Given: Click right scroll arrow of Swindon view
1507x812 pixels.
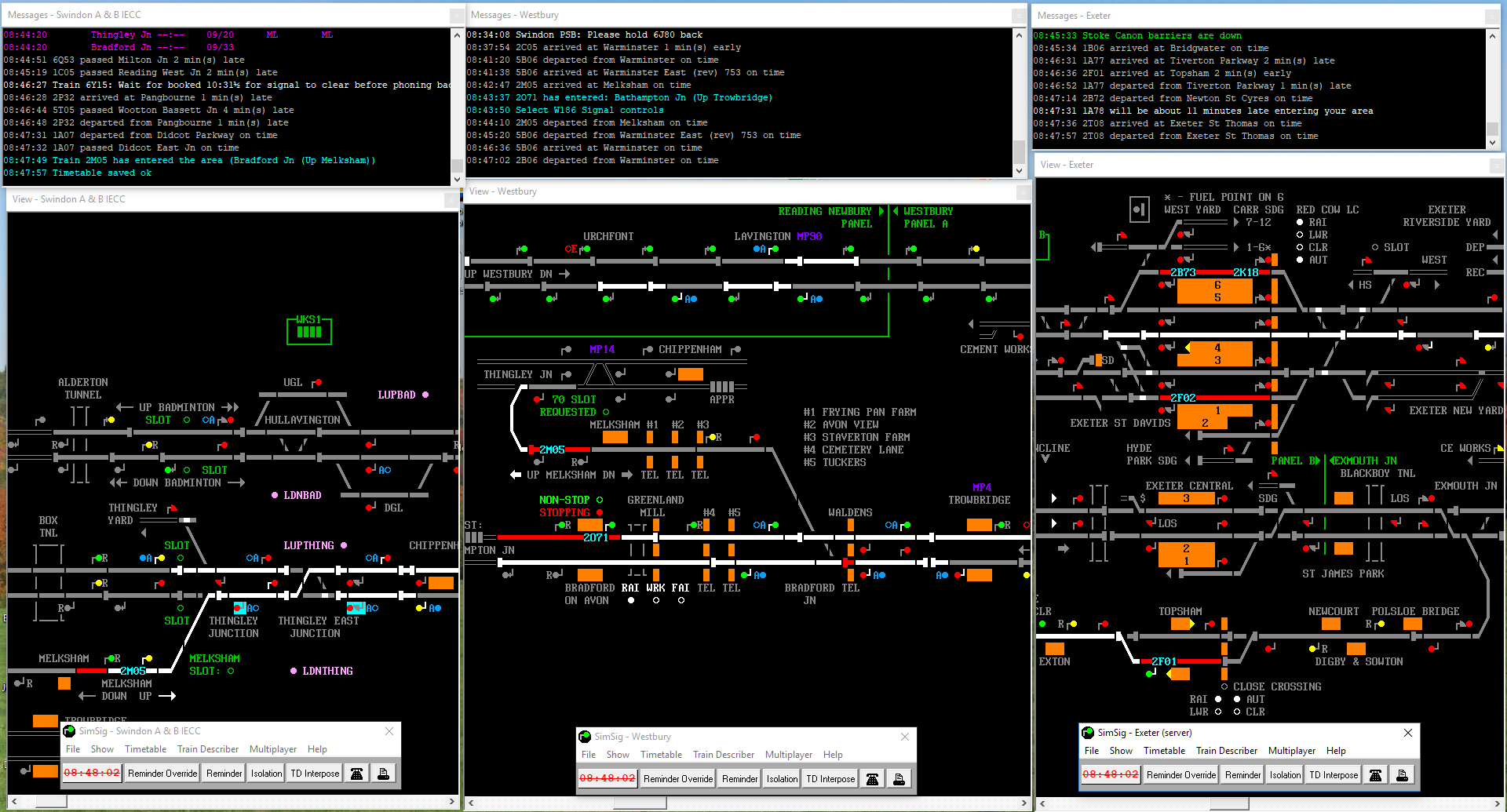Looking at the screenshot, I should point(452,802).
